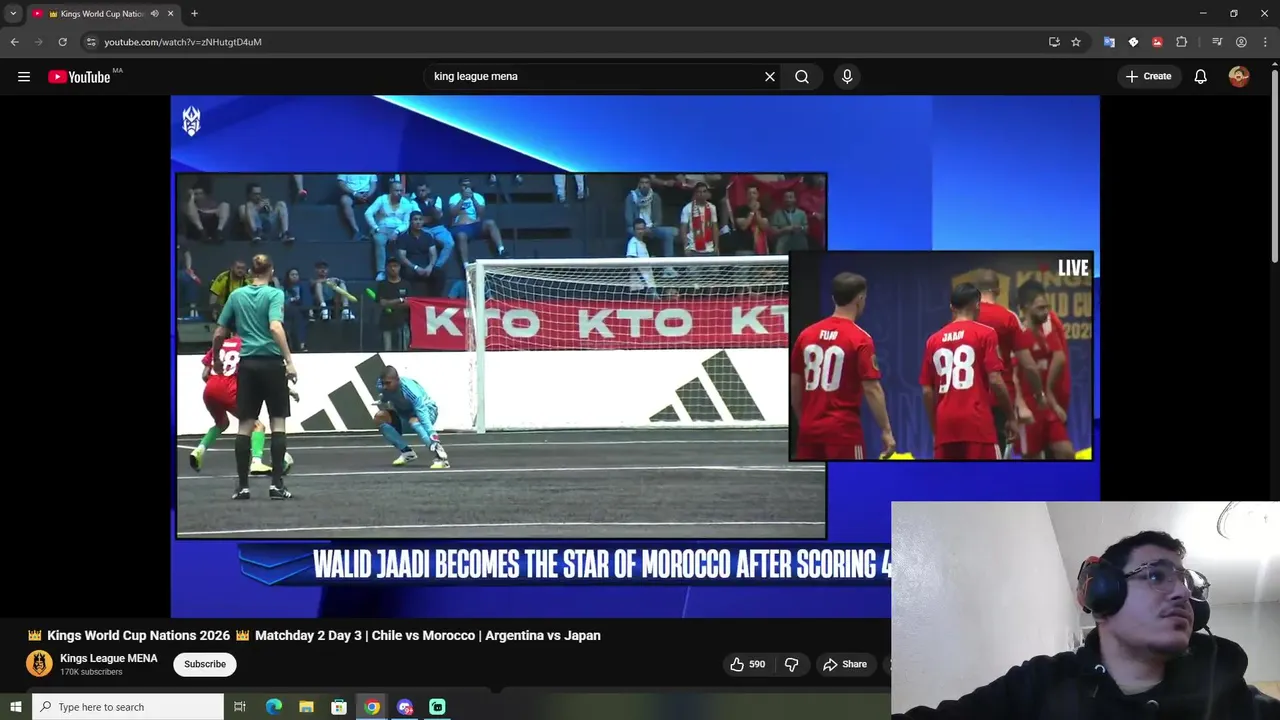This screenshot has height=720, width=1280.
Task: Switch to Chrome on the taskbar
Action: click(x=372, y=707)
